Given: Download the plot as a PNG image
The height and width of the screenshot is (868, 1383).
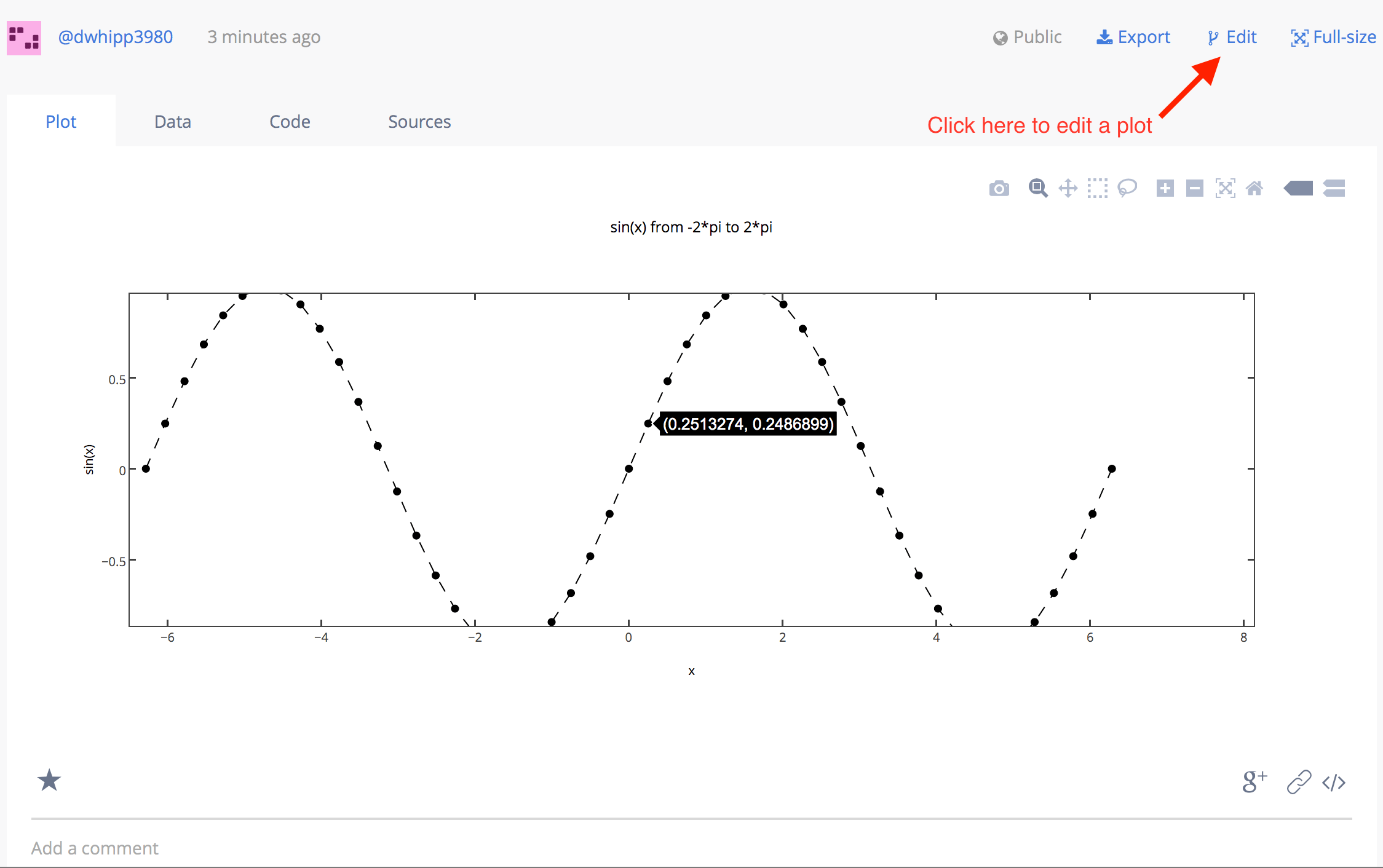Looking at the screenshot, I should pos(999,188).
